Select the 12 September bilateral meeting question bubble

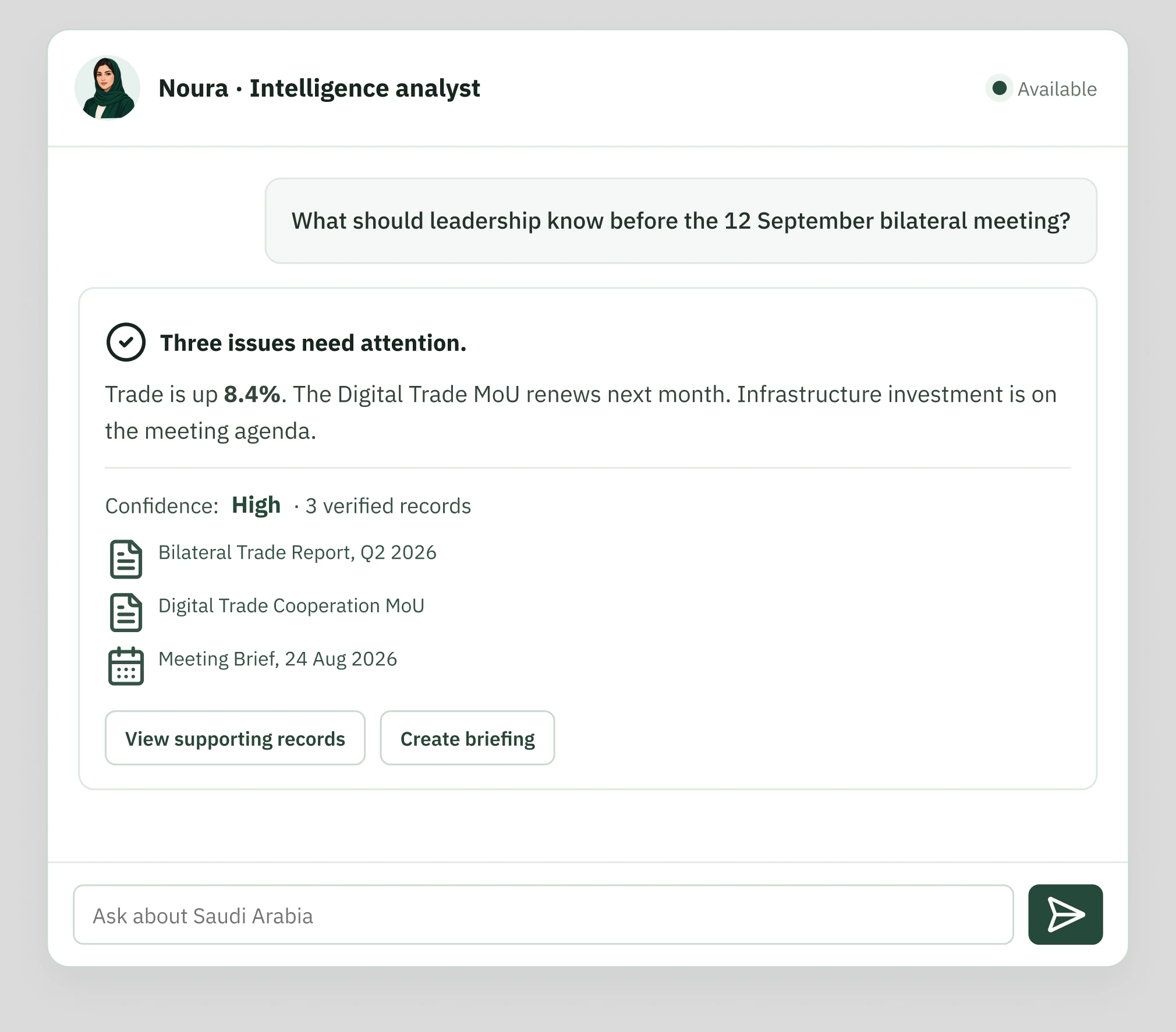tap(681, 221)
